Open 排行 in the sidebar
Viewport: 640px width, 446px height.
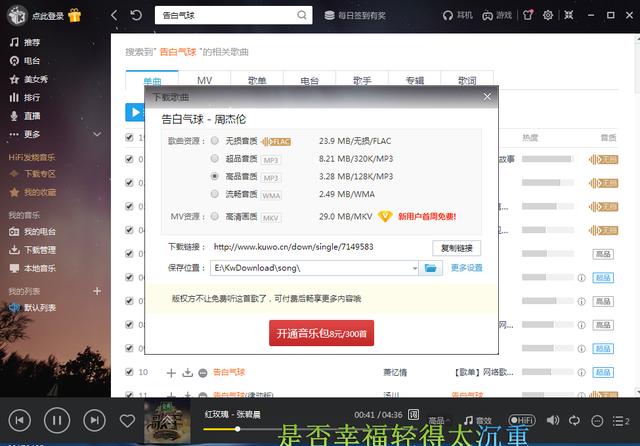click(25, 98)
